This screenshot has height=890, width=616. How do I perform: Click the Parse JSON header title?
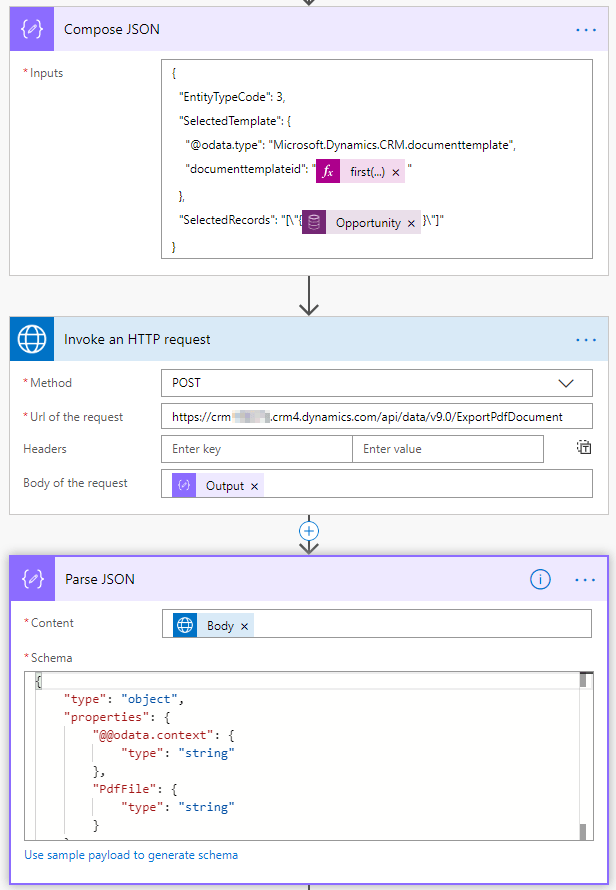[100, 580]
